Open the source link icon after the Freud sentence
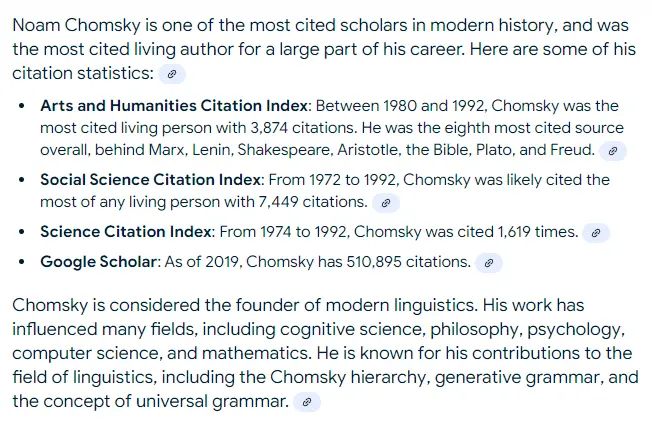 [614, 151]
